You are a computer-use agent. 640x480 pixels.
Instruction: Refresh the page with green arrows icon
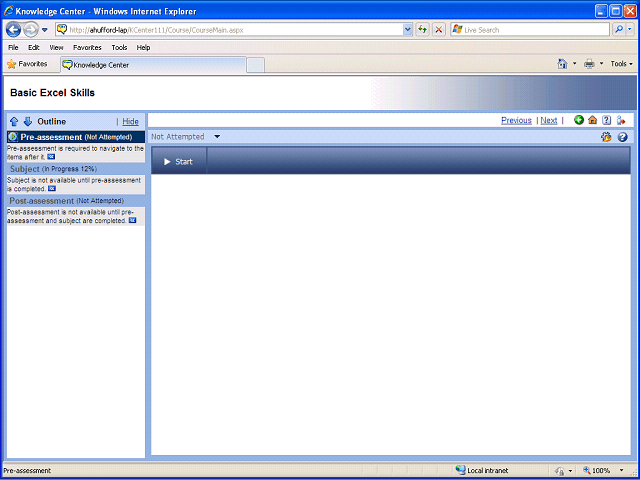click(422, 29)
